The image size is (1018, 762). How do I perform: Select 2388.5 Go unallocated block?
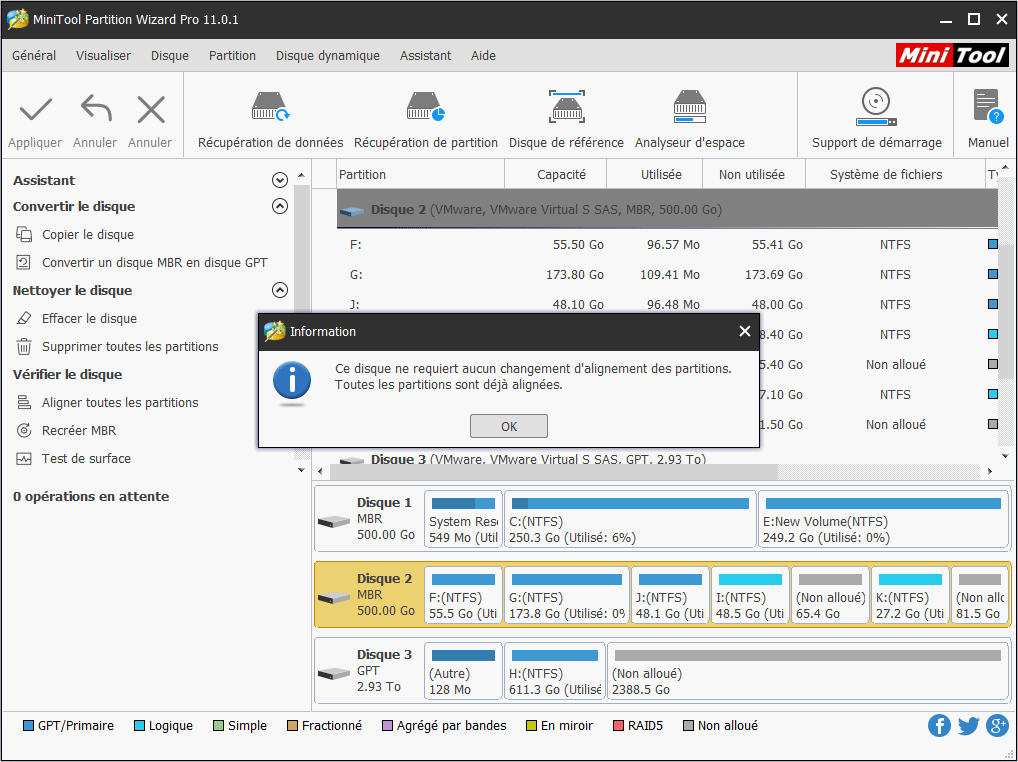coord(808,672)
